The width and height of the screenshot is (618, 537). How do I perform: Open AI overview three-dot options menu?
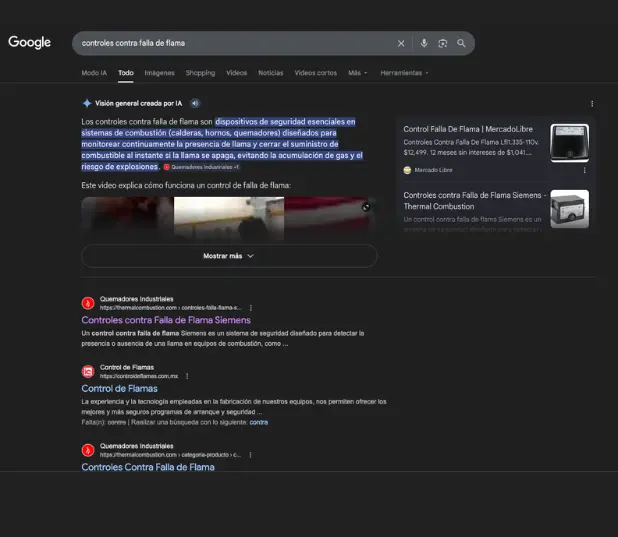[x=592, y=104]
